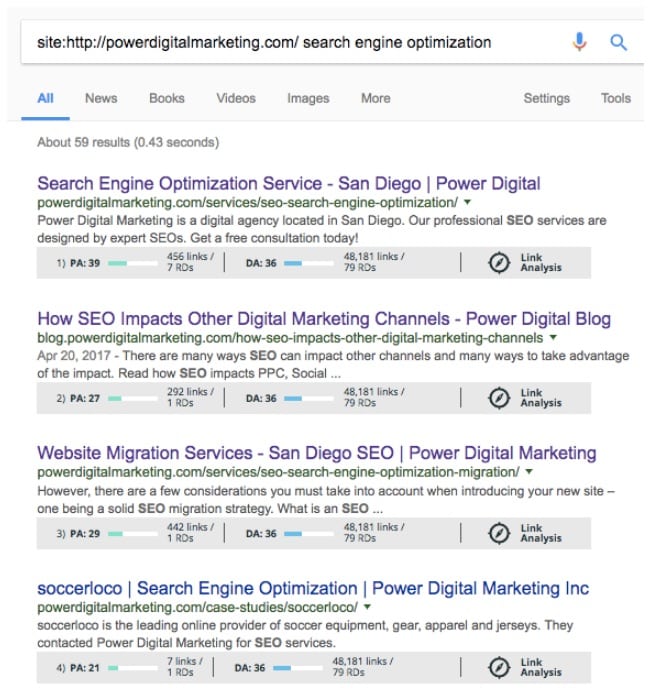Switch to the Images tab
Image resolution: width=660 pixels, height=695 pixels.
click(308, 98)
